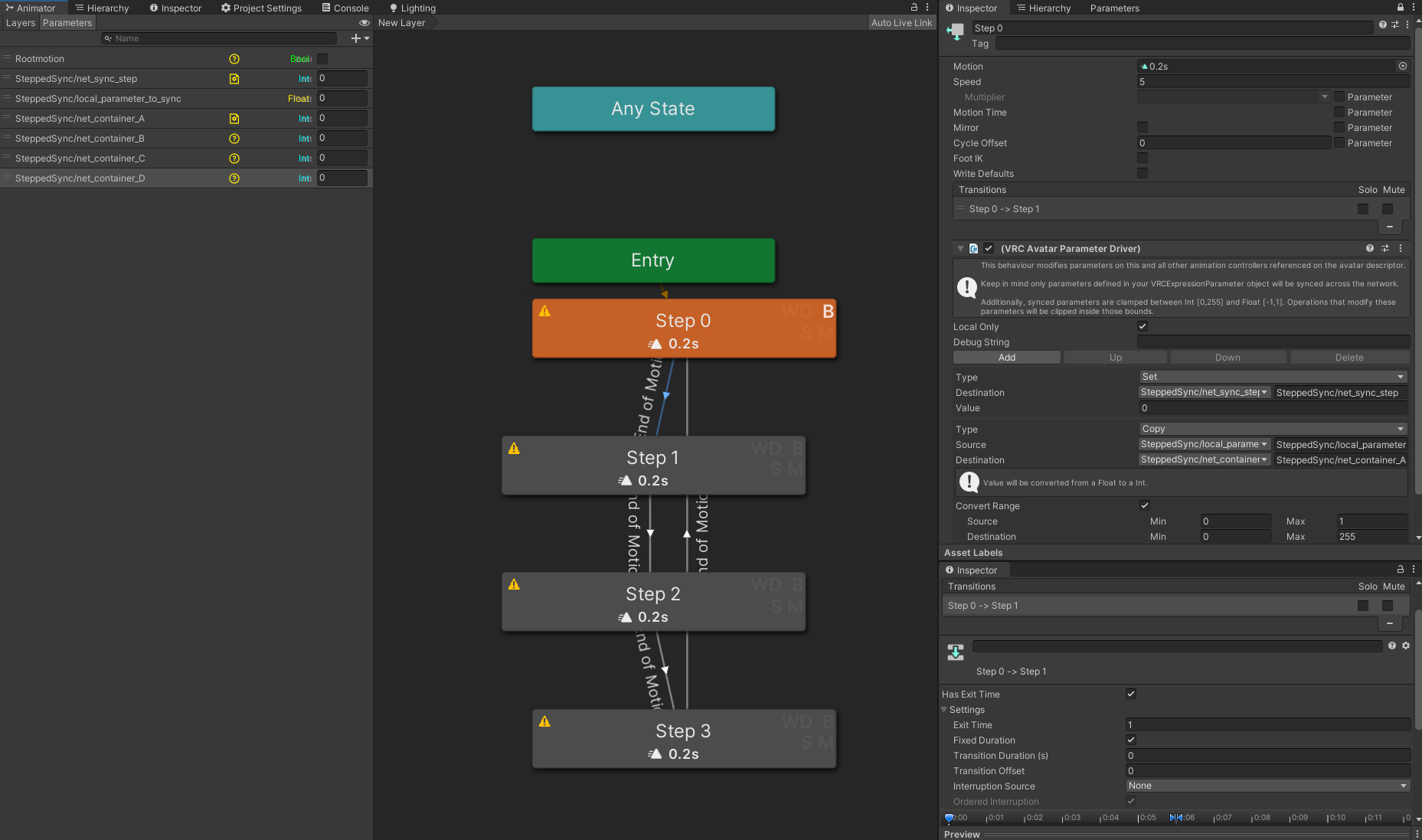Click the warning icon on Step 1 node
Viewport: 1422px width, 840px height.
coord(514,449)
